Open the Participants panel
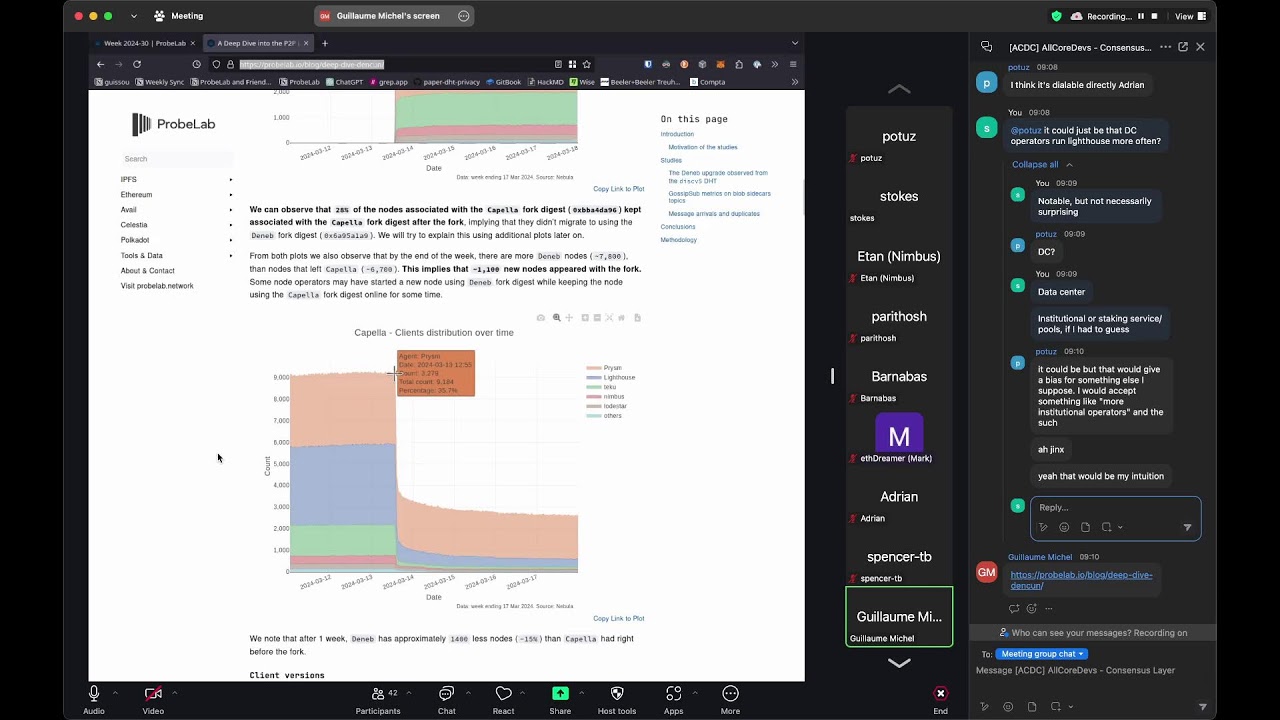Screen dimensions: 1280x720 tap(378, 699)
